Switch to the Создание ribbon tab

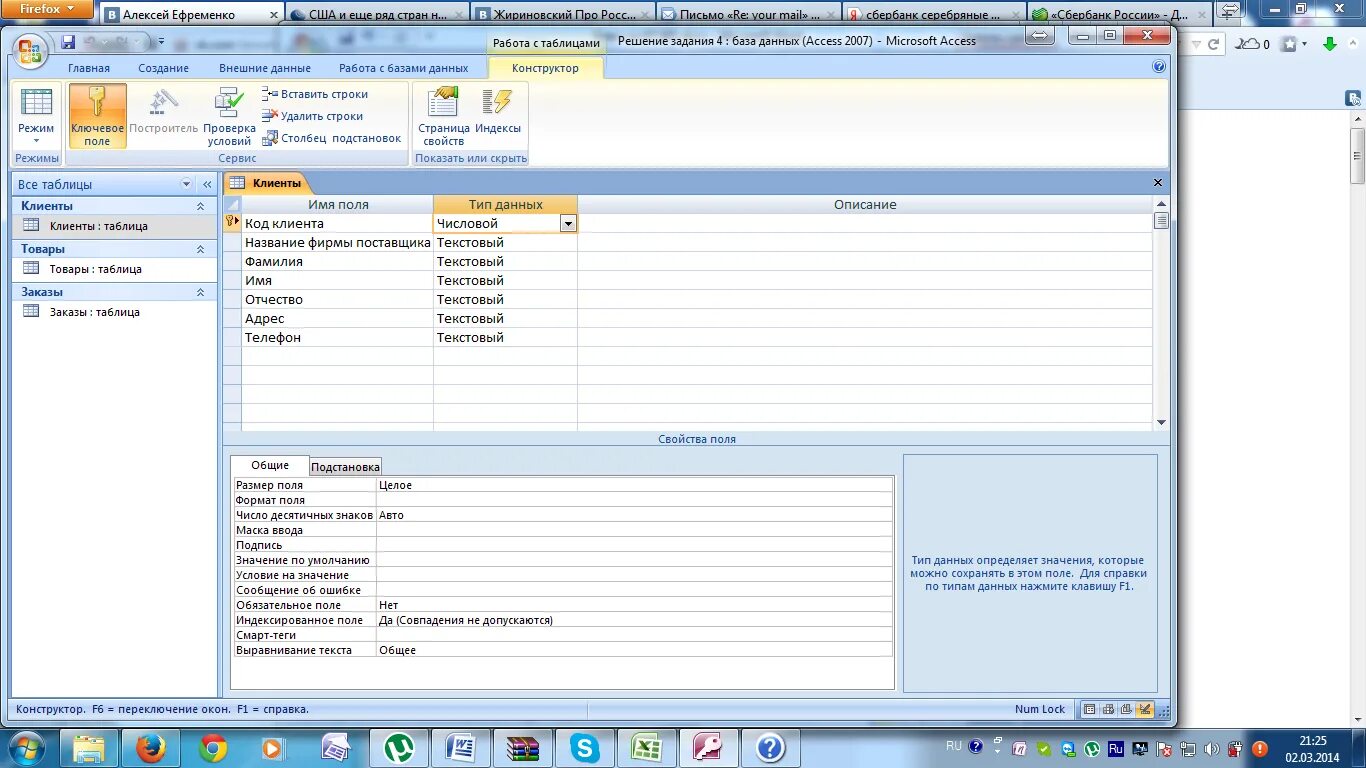(164, 68)
